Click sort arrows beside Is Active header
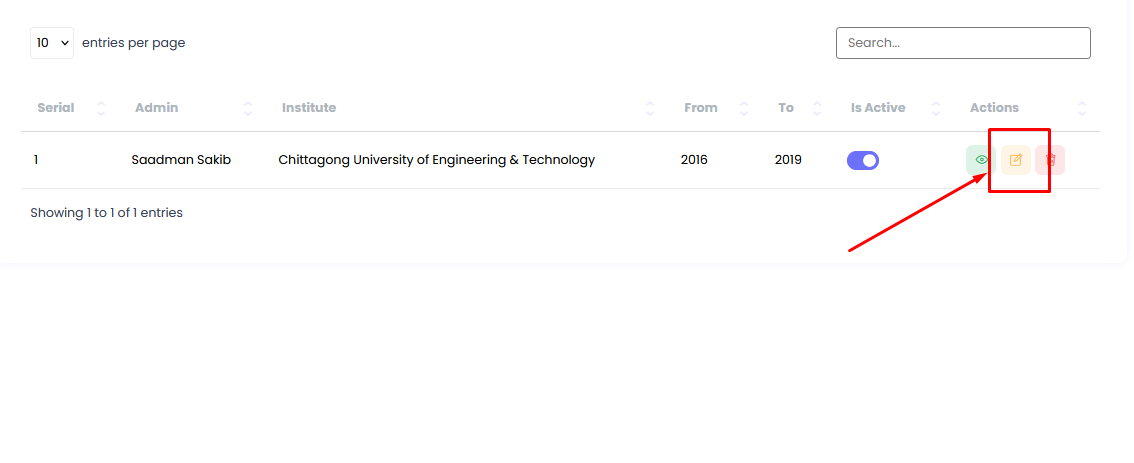 [x=936, y=108]
